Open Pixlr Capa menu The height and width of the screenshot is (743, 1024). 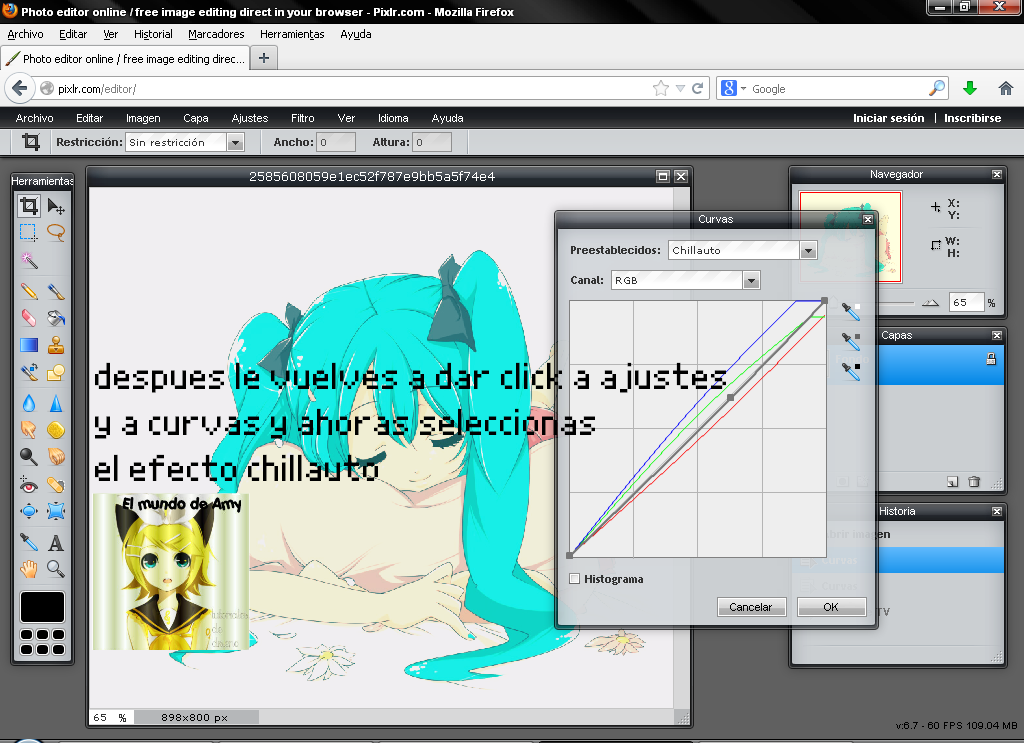[195, 118]
